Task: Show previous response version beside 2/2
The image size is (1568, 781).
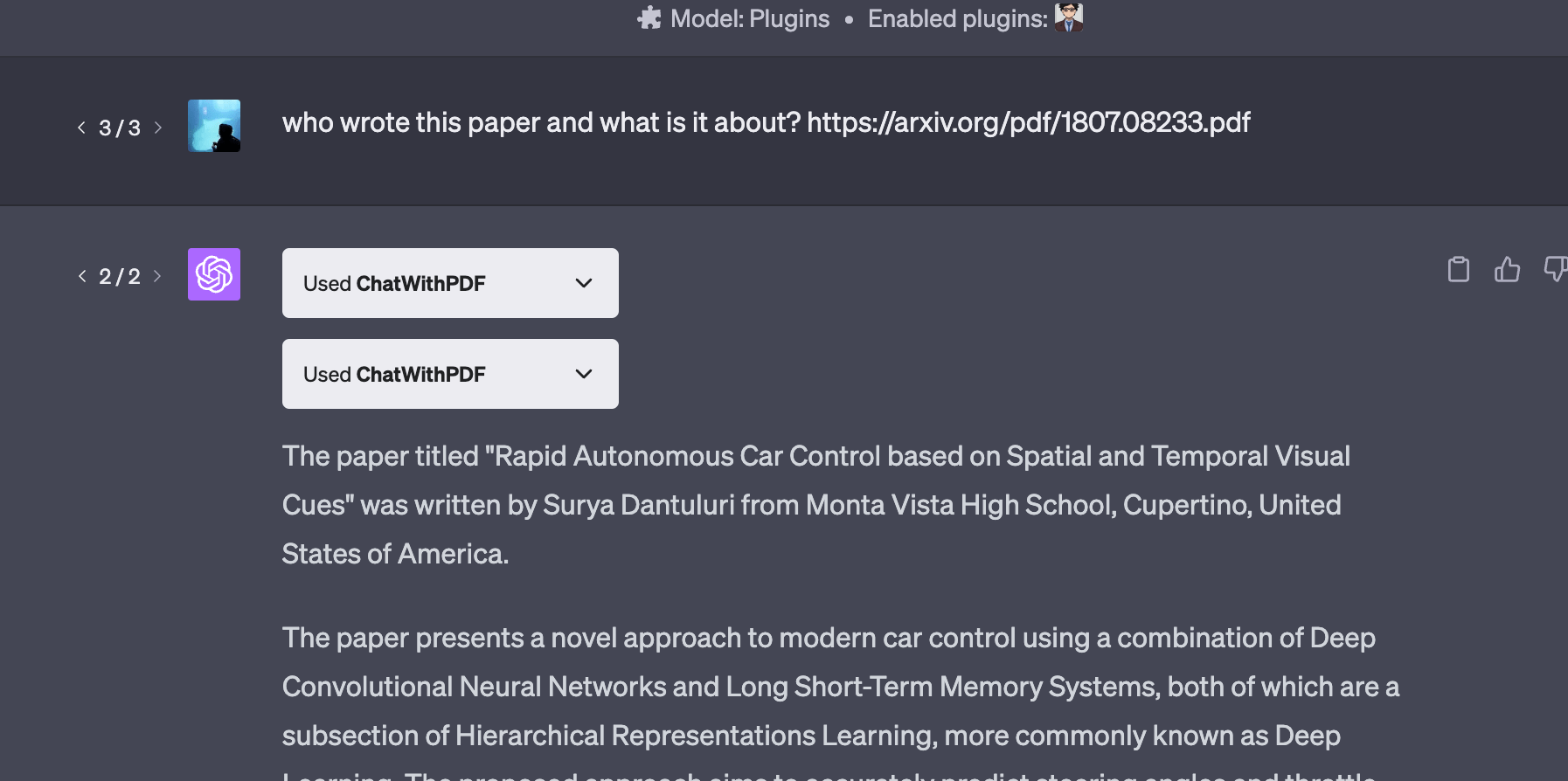Action: (82, 276)
